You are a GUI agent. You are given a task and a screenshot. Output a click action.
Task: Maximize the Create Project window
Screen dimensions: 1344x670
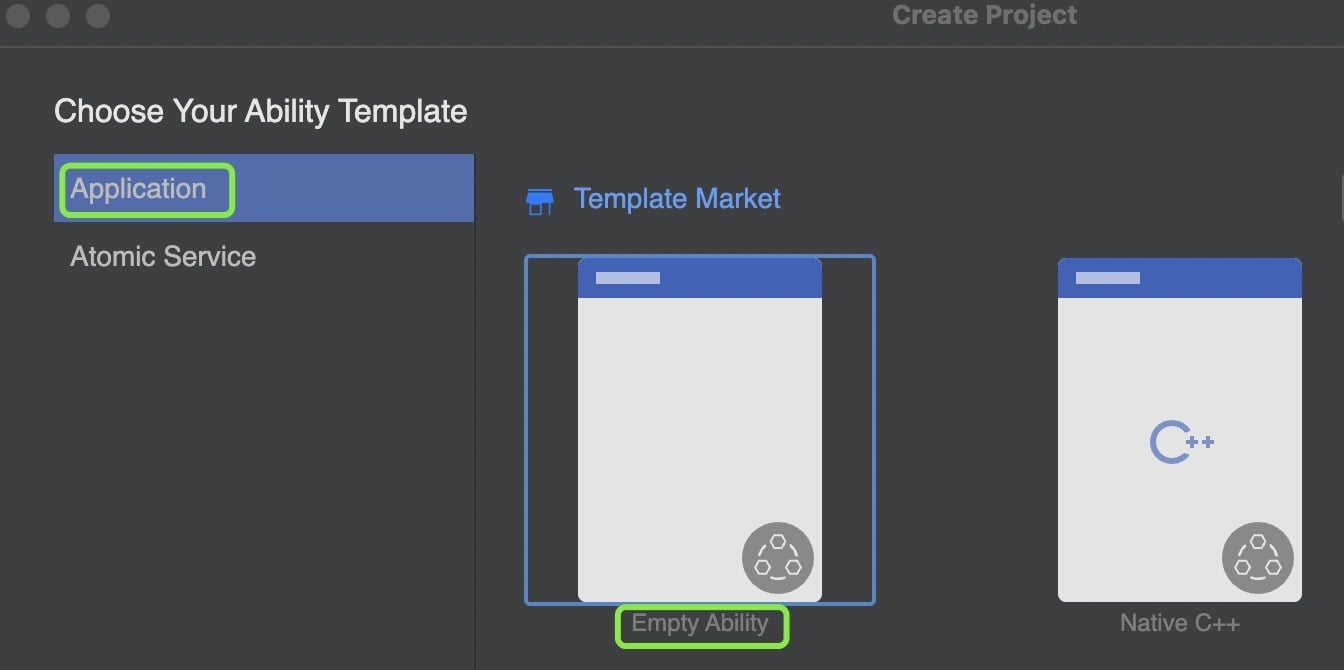click(x=98, y=16)
